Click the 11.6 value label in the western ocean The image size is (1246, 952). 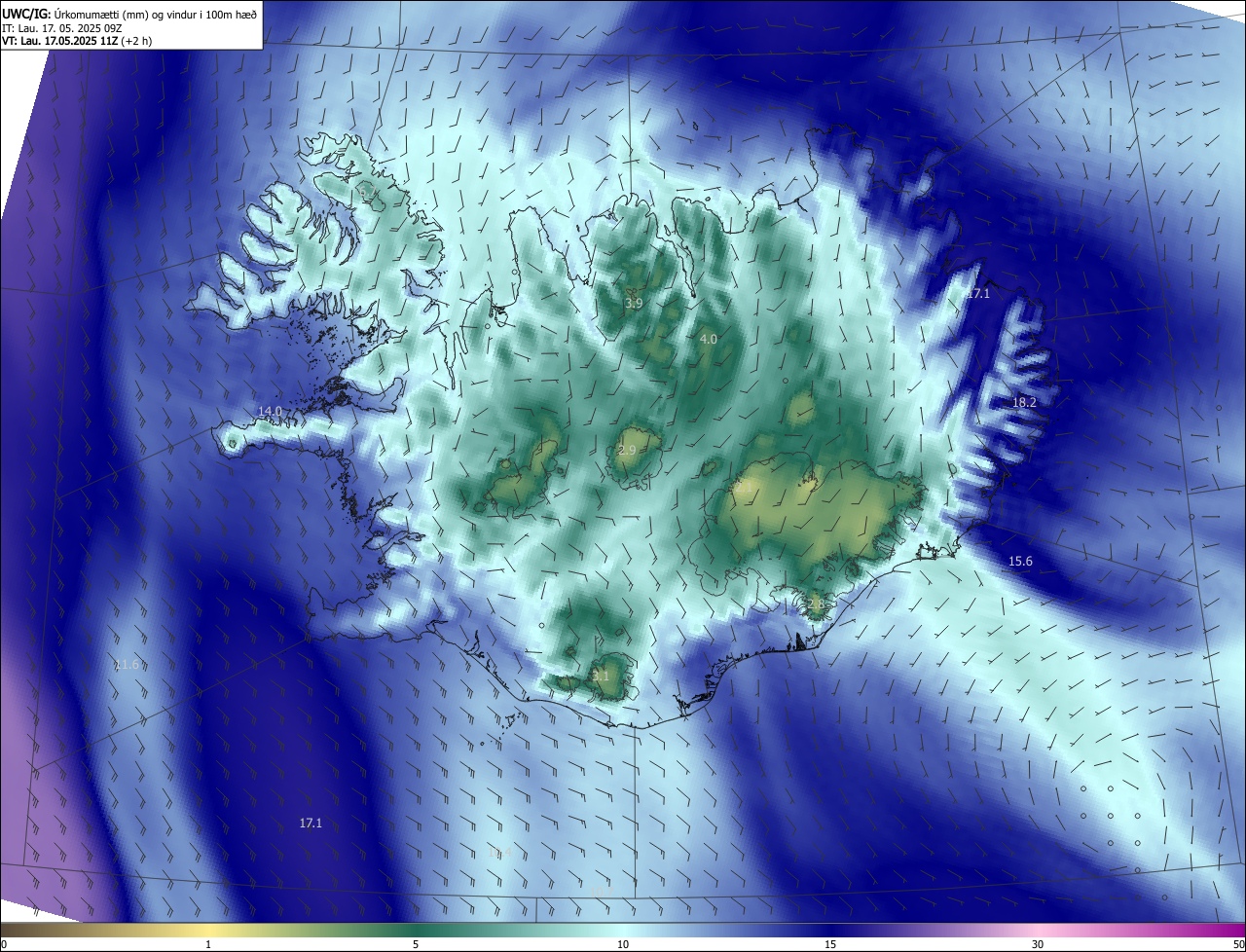(x=127, y=665)
